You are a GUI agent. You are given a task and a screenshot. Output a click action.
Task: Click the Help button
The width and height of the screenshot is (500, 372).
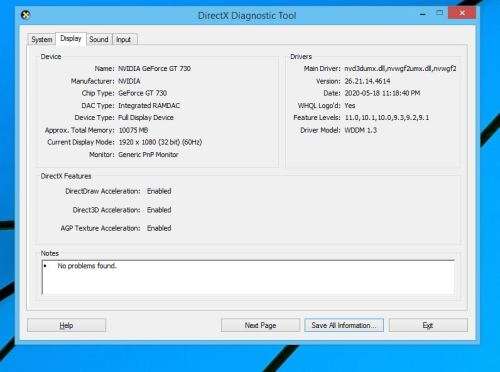(x=66, y=325)
